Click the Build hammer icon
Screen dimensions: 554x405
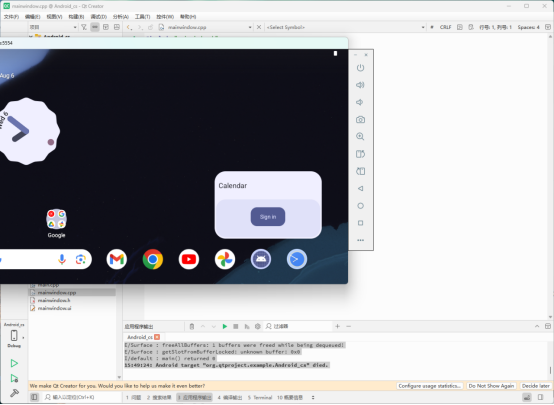14,393
